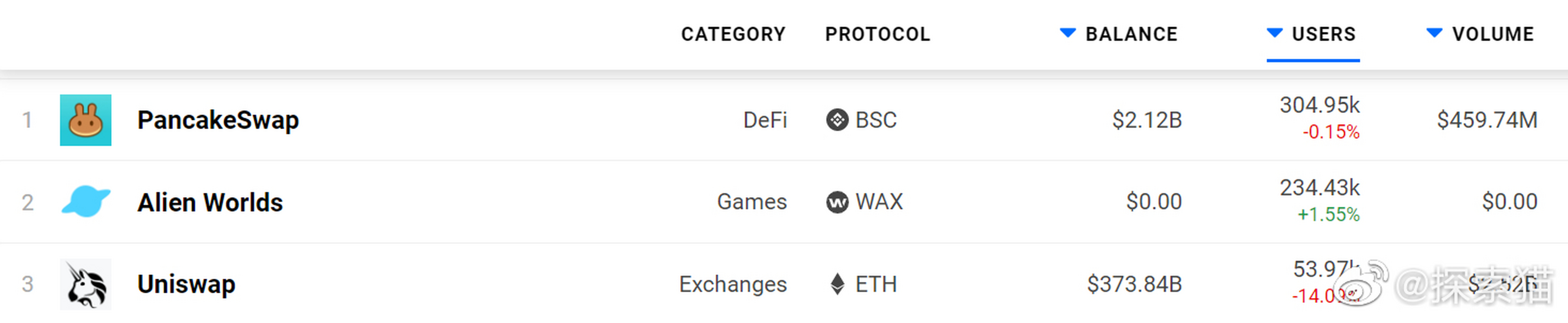Sort by Volume using its arrow
This screenshot has height=323, width=1568.
pyautogui.click(x=1434, y=33)
